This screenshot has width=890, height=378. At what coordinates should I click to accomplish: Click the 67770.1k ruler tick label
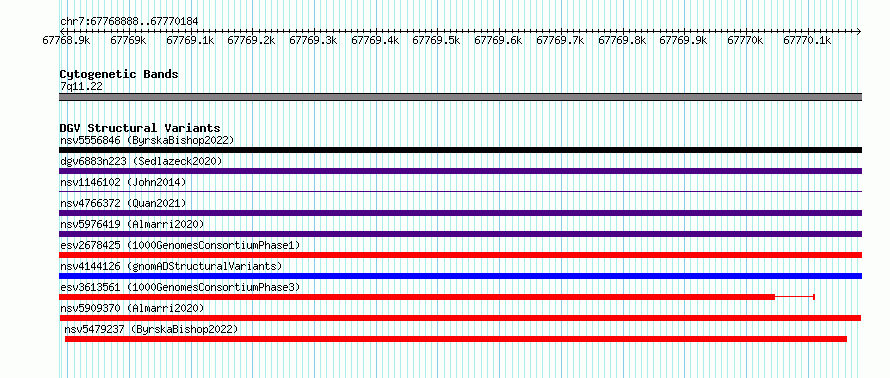(x=807, y=40)
